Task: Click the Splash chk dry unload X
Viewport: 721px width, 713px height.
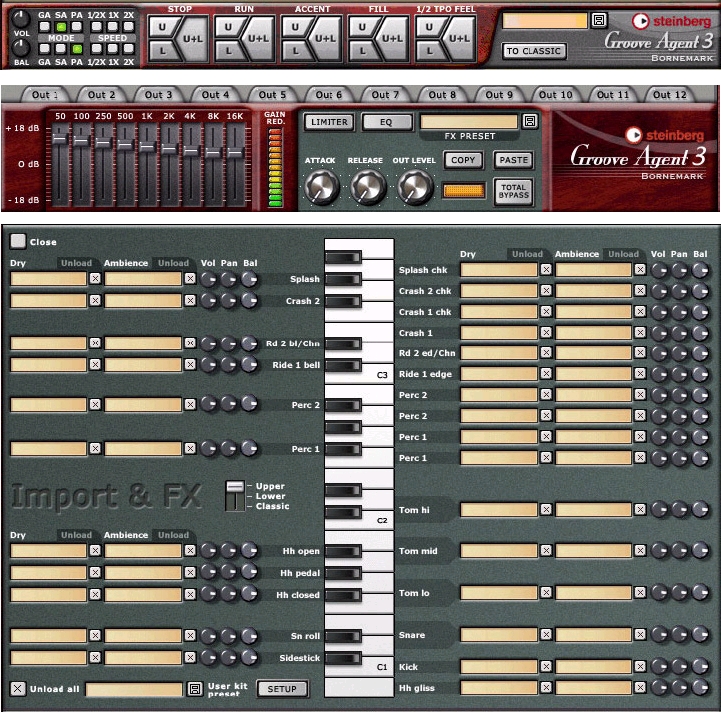Action: click(x=546, y=269)
